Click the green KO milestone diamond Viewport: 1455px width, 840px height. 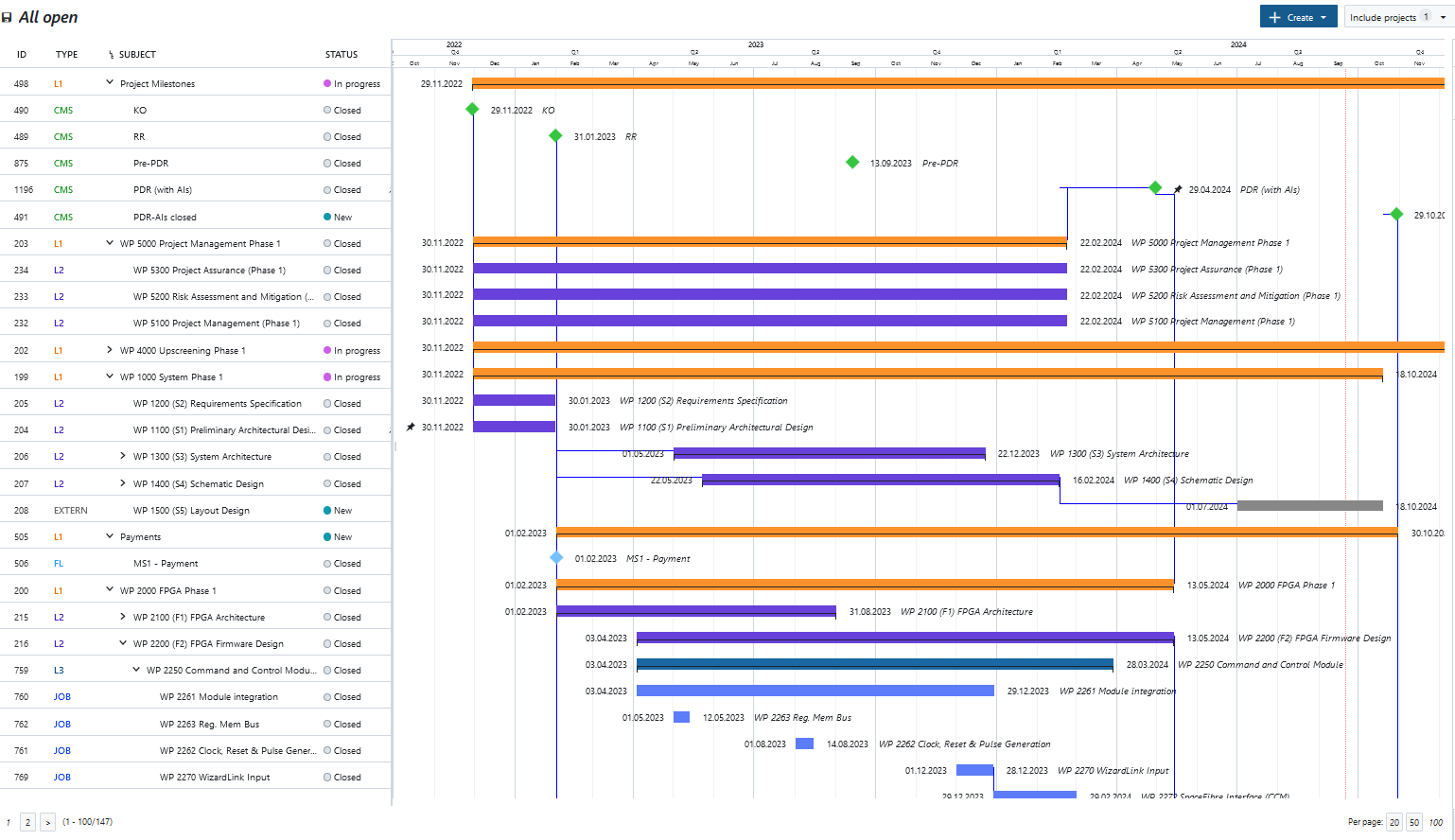pos(472,110)
